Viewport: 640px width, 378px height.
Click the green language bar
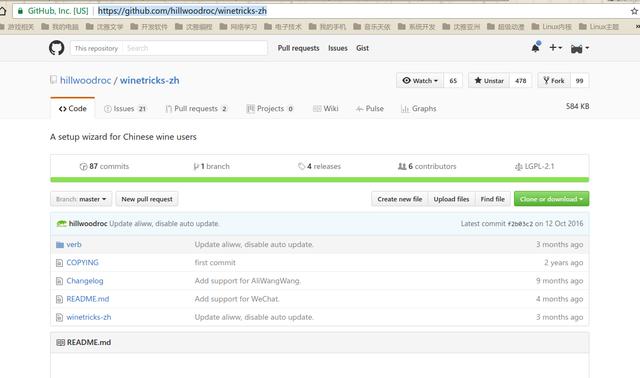(x=320, y=180)
